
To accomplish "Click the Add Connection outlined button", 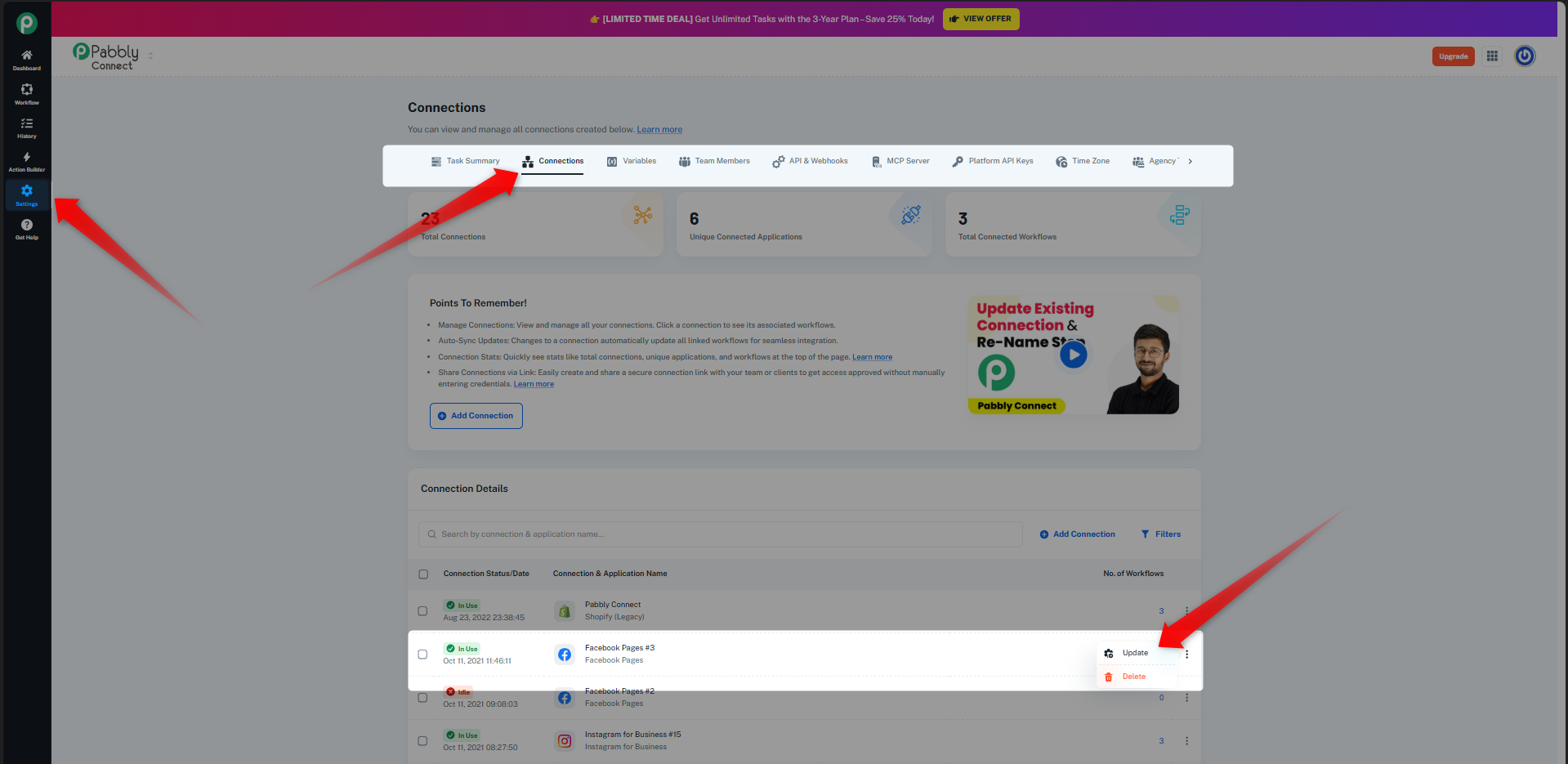I will coord(476,416).
